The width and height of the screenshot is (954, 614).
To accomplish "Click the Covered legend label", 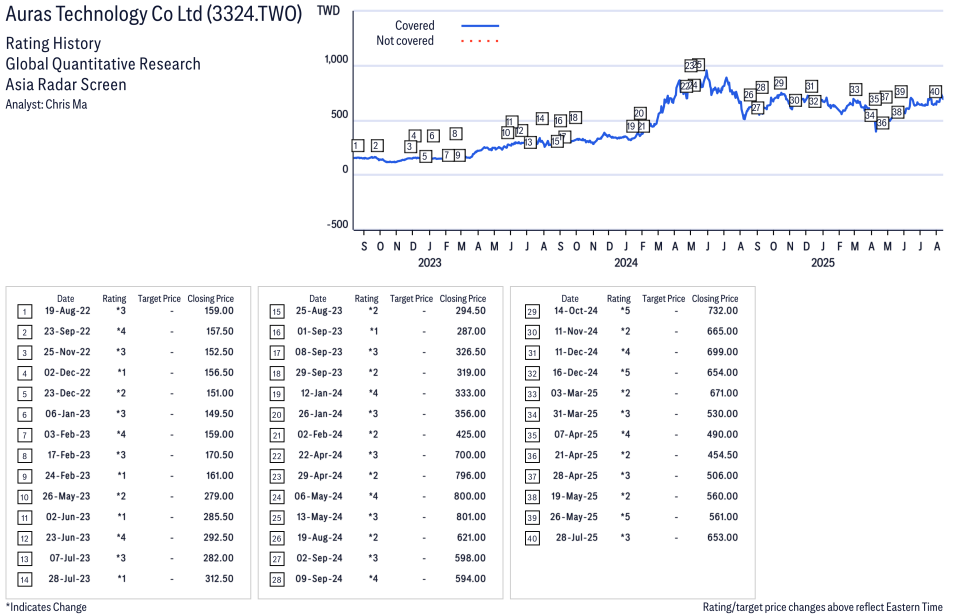I will click(x=415, y=26).
